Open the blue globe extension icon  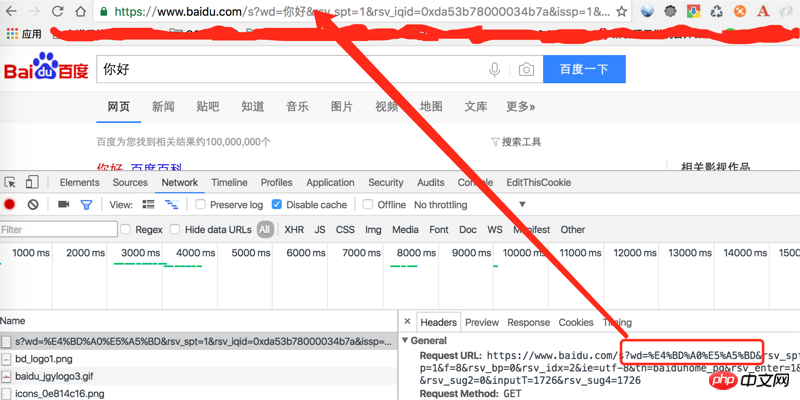[x=647, y=11]
